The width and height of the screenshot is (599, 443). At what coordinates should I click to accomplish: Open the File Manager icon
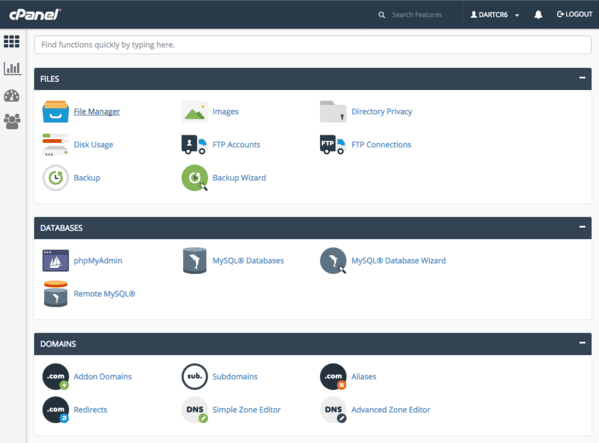click(55, 112)
